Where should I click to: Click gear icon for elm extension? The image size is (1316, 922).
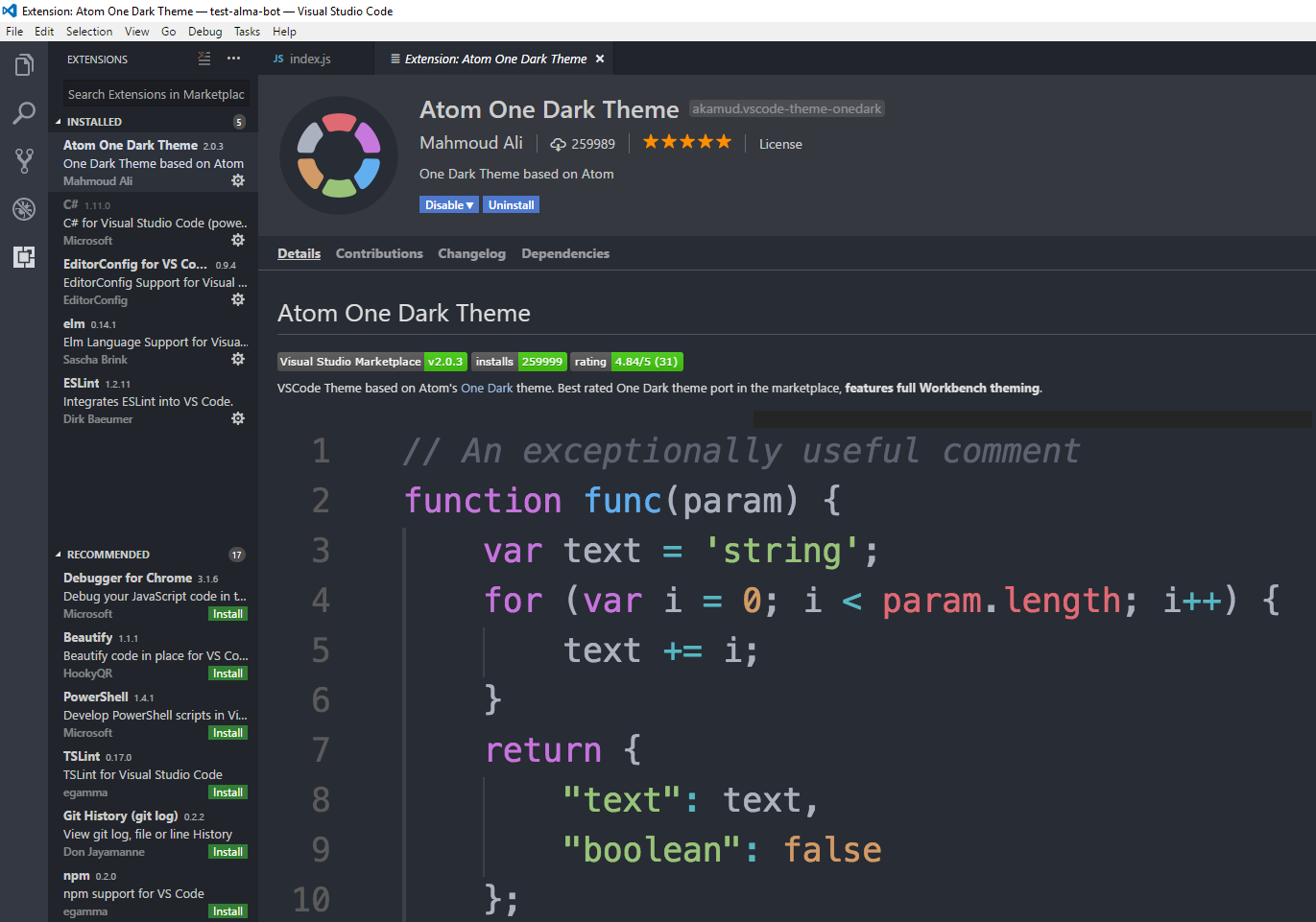click(238, 359)
